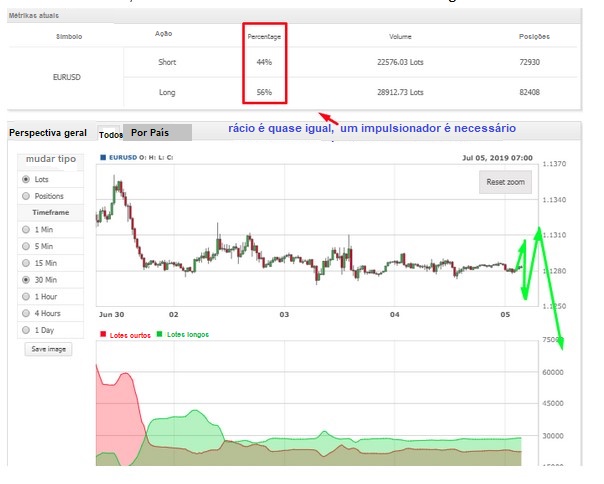Open the Perspectiva geral tab
The image size is (604, 484).
(x=47, y=133)
